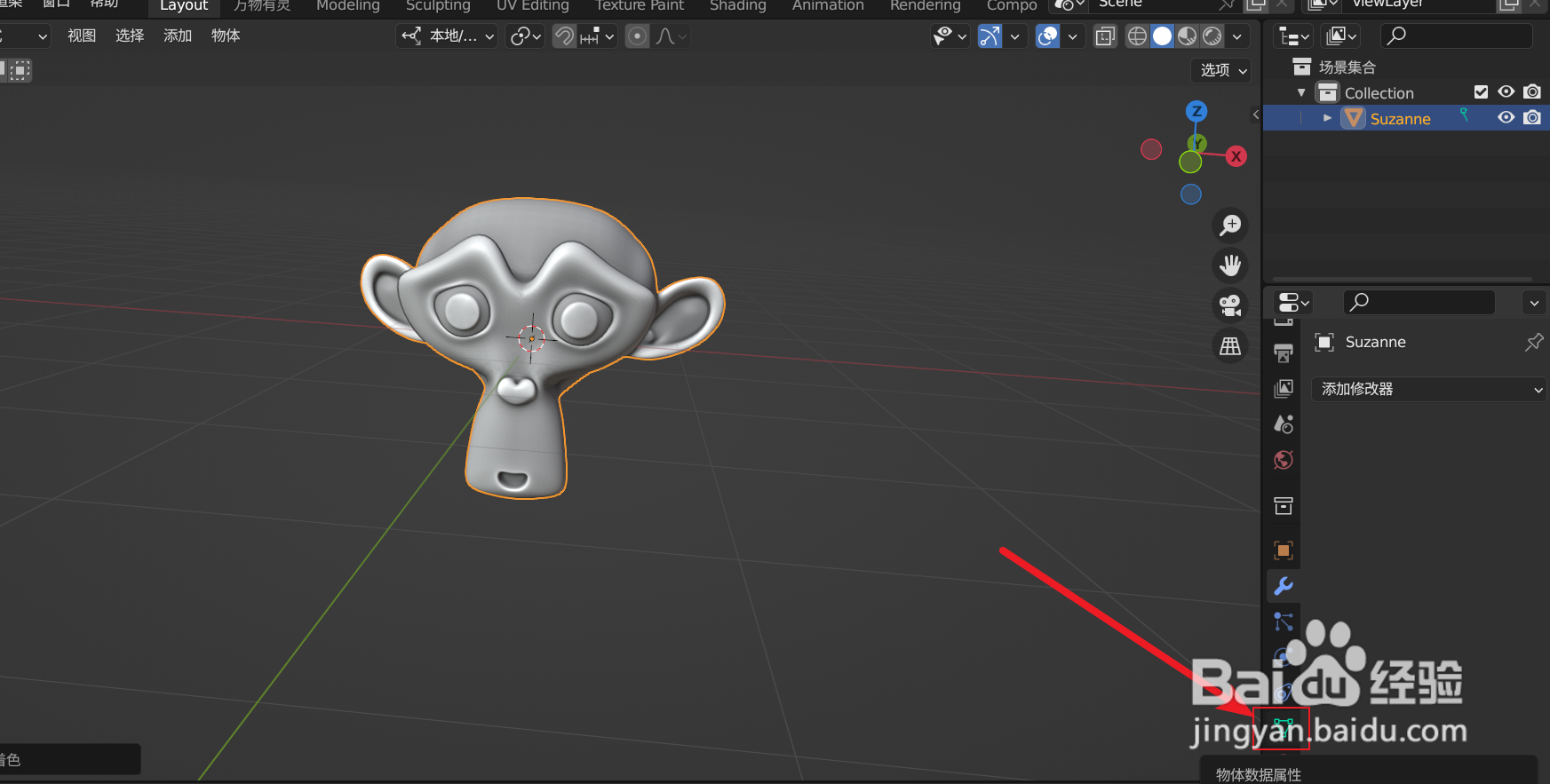Select box selection mode icon
Viewport: 1550px width, 784px height.
click(x=19, y=70)
